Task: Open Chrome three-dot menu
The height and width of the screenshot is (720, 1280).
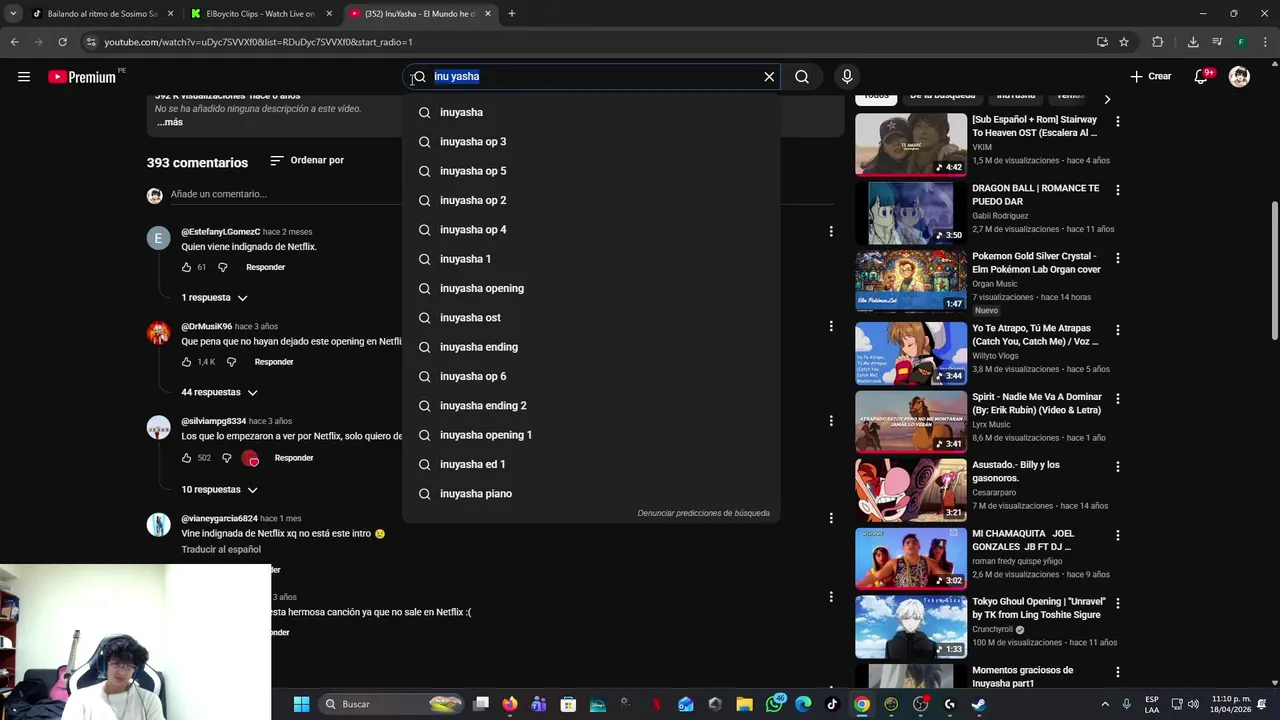Action: (1265, 42)
